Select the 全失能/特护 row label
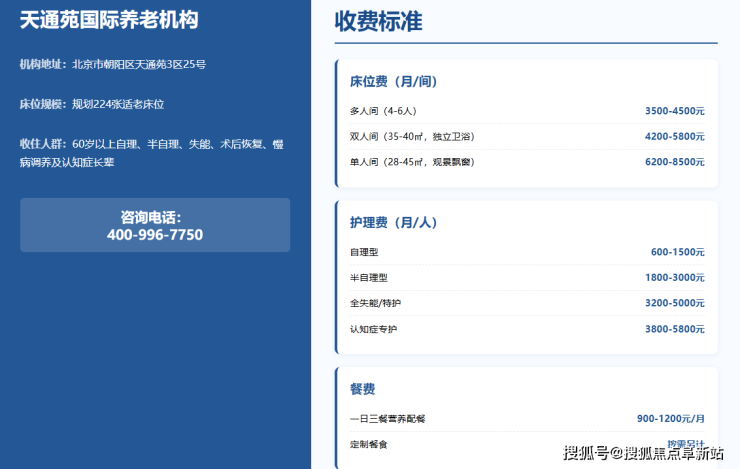Screen dimensions: 740x469 click(375, 303)
